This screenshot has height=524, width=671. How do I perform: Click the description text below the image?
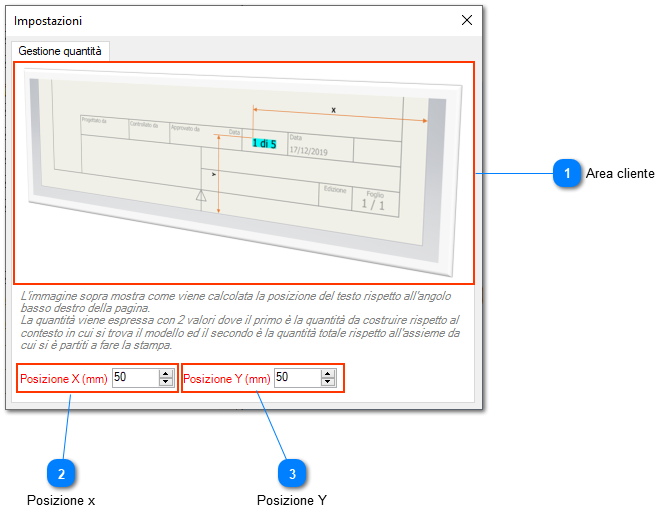(x=240, y=321)
